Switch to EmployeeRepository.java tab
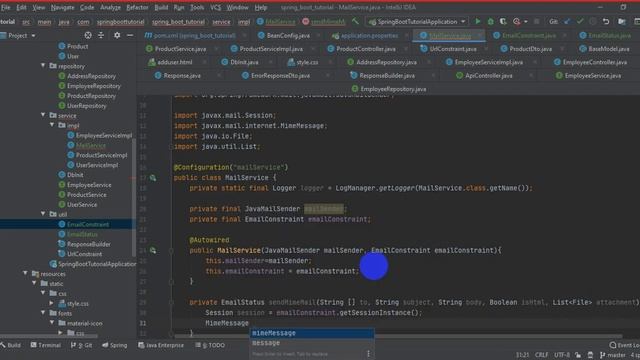The height and width of the screenshot is (360, 640). coord(389,89)
